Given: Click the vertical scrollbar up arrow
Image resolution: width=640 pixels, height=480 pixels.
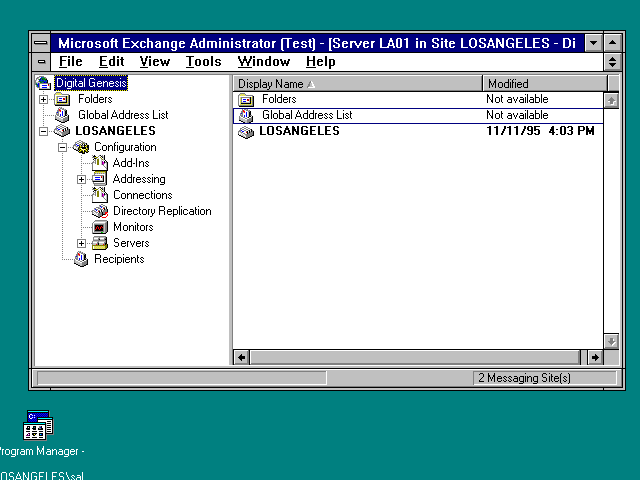Looking at the screenshot, I should point(611,100).
